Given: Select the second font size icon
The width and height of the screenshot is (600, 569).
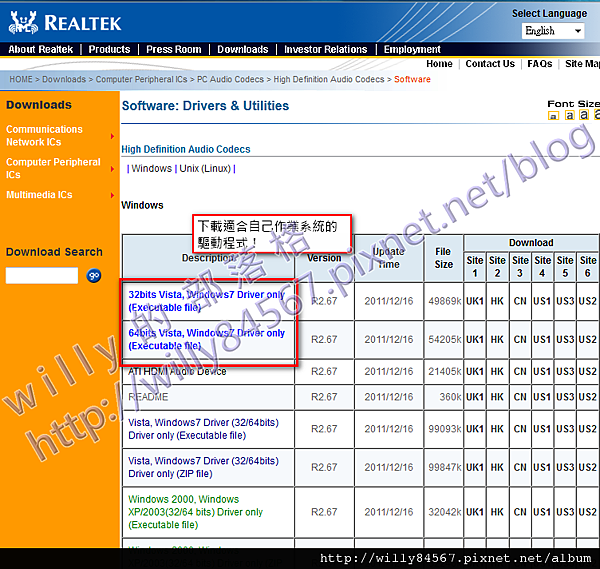Looking at the screenshot, I should pos(570,115).
